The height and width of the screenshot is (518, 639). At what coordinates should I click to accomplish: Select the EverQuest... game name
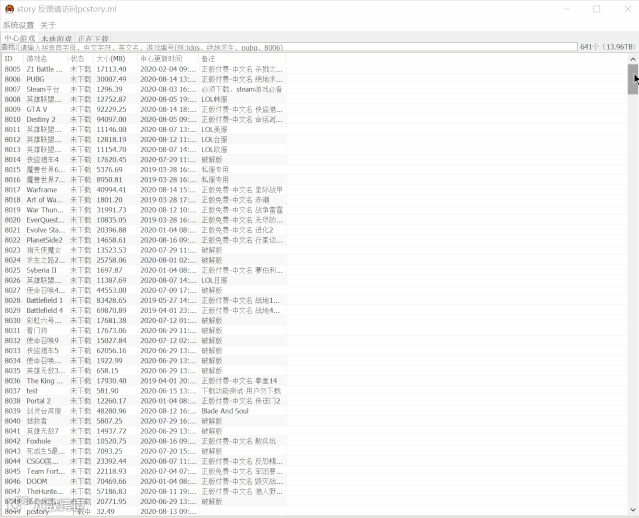(x=45, y=220)
